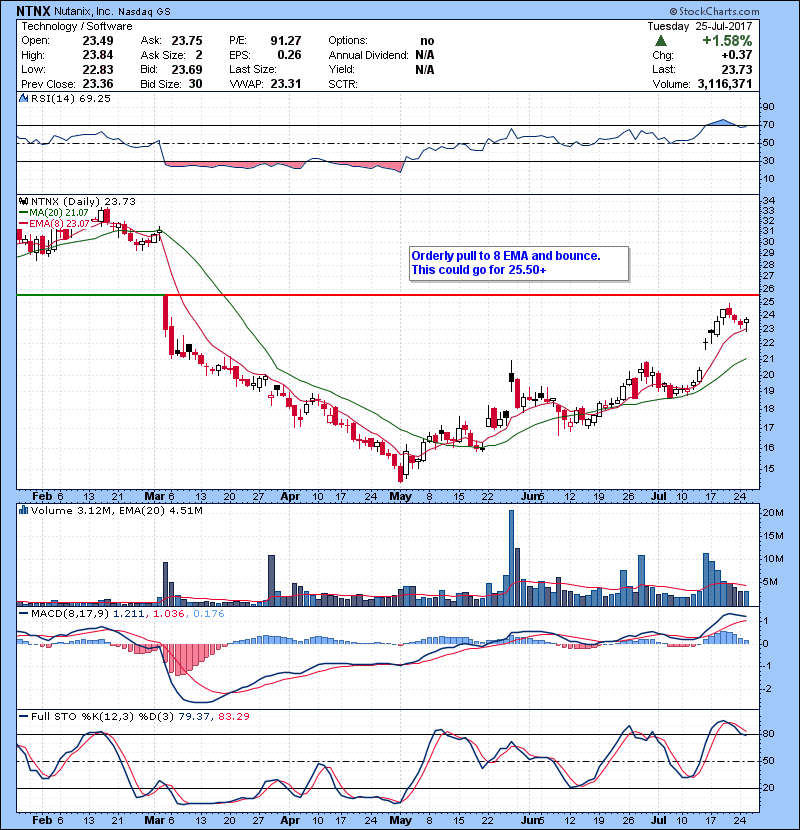
Task: Click the 34 label on the price axis
Action: tap(768, 201)
